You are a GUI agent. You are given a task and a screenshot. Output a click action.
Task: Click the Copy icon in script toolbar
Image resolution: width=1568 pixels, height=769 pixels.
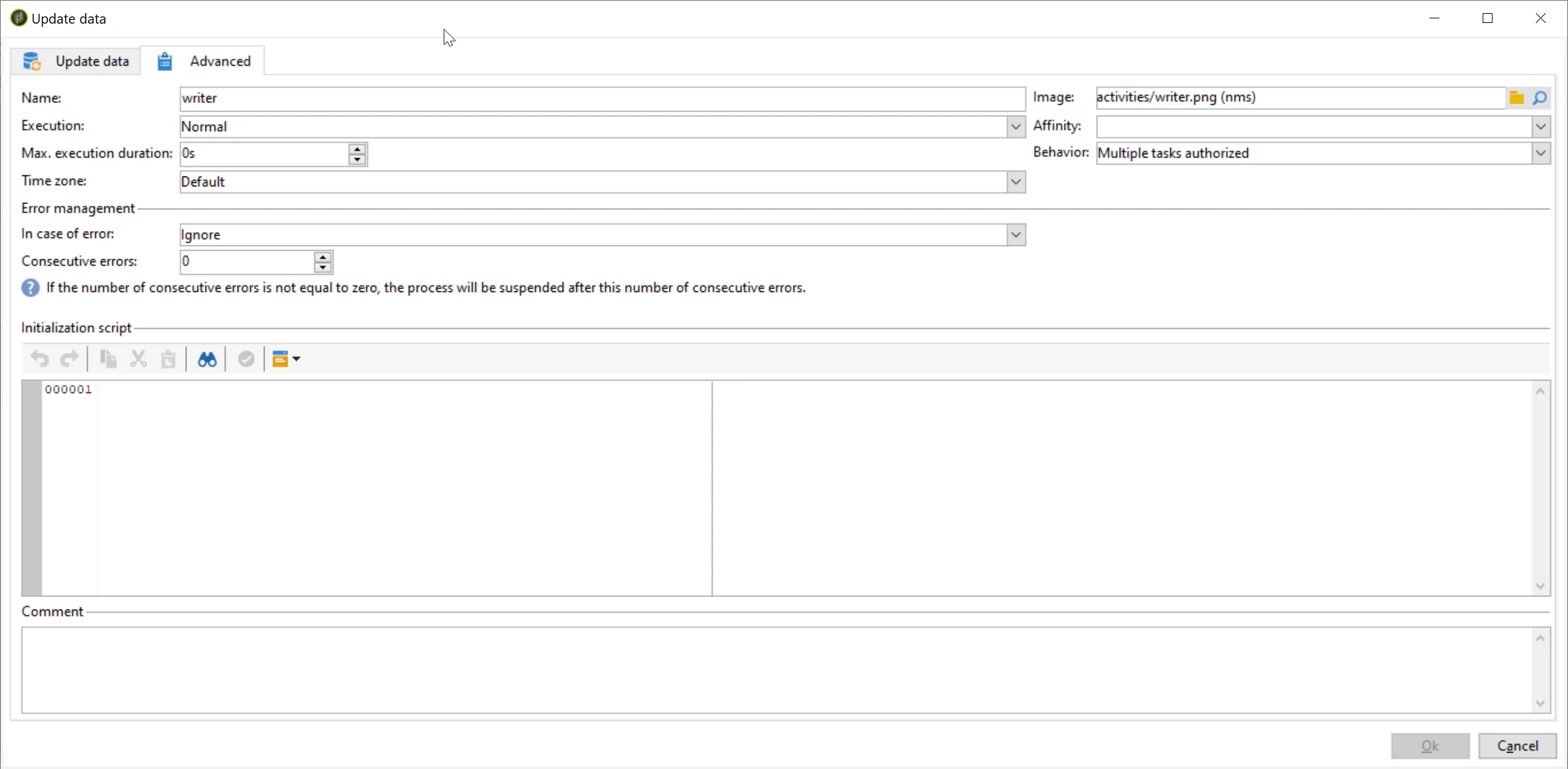coord(108,359)
